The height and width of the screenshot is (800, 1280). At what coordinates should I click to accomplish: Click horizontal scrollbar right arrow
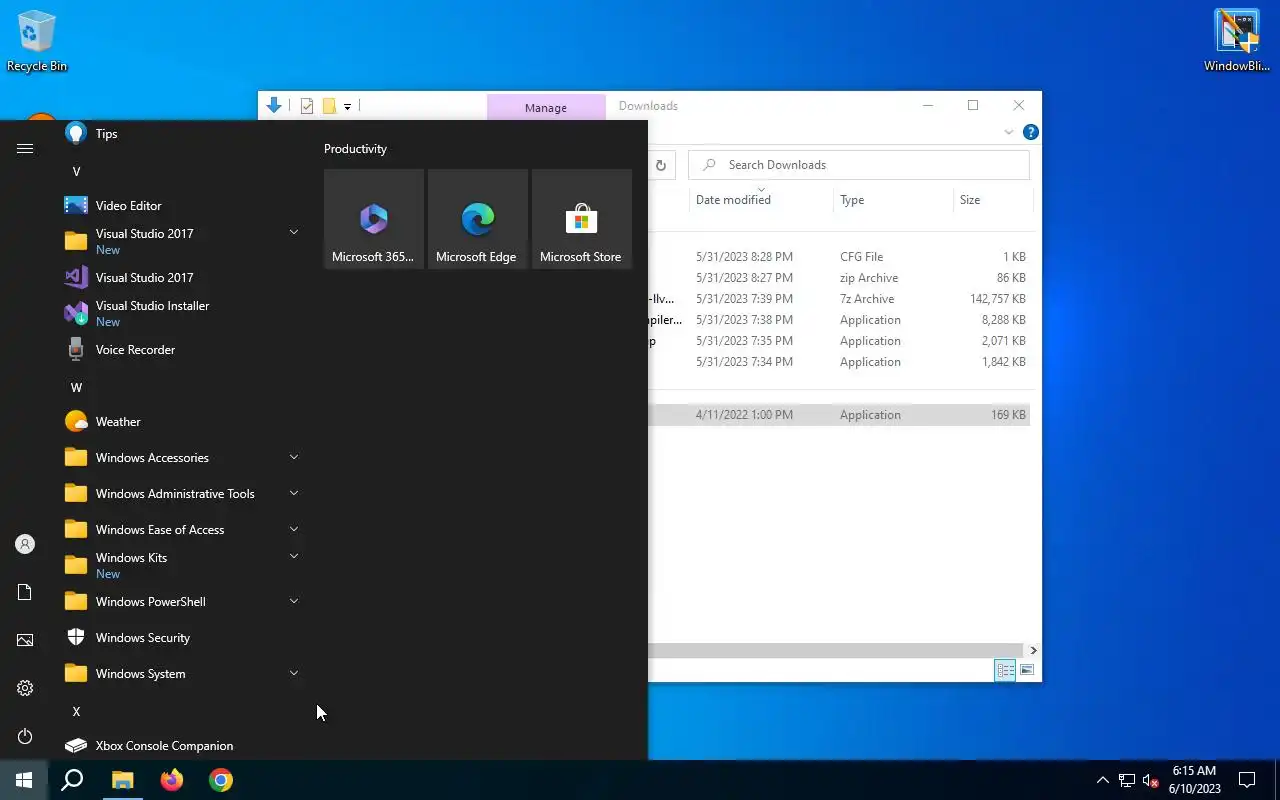pos(1033,650)
